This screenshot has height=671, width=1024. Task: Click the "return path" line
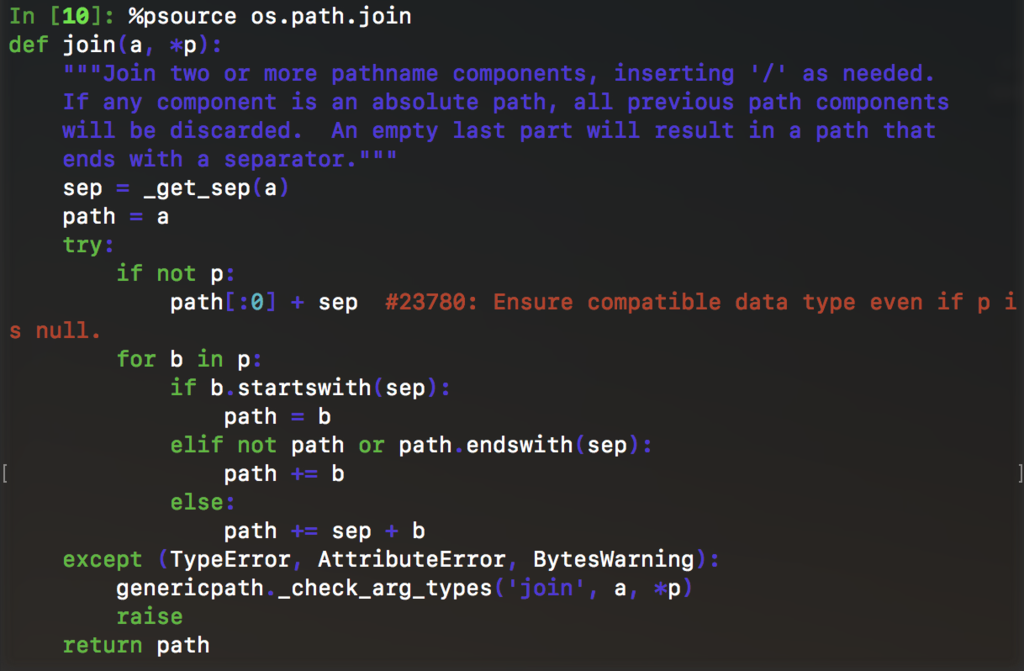(x=136, y=645)
